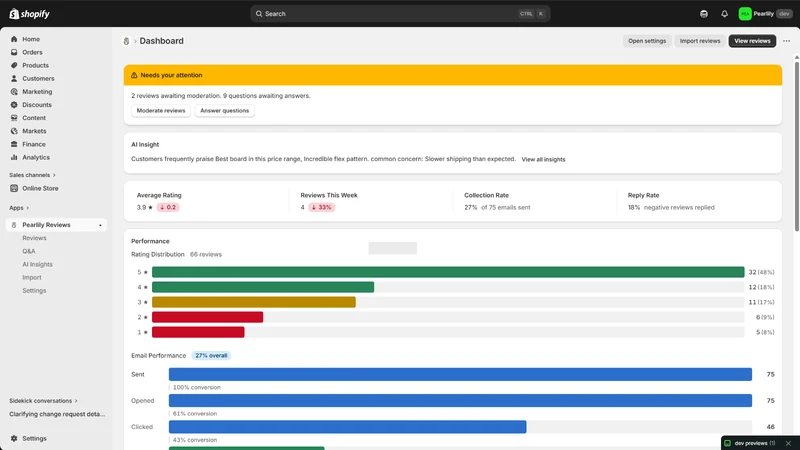Open the AI Insights submenu item
The height and width of the screenshot is (450, 800).
(37, 264)
